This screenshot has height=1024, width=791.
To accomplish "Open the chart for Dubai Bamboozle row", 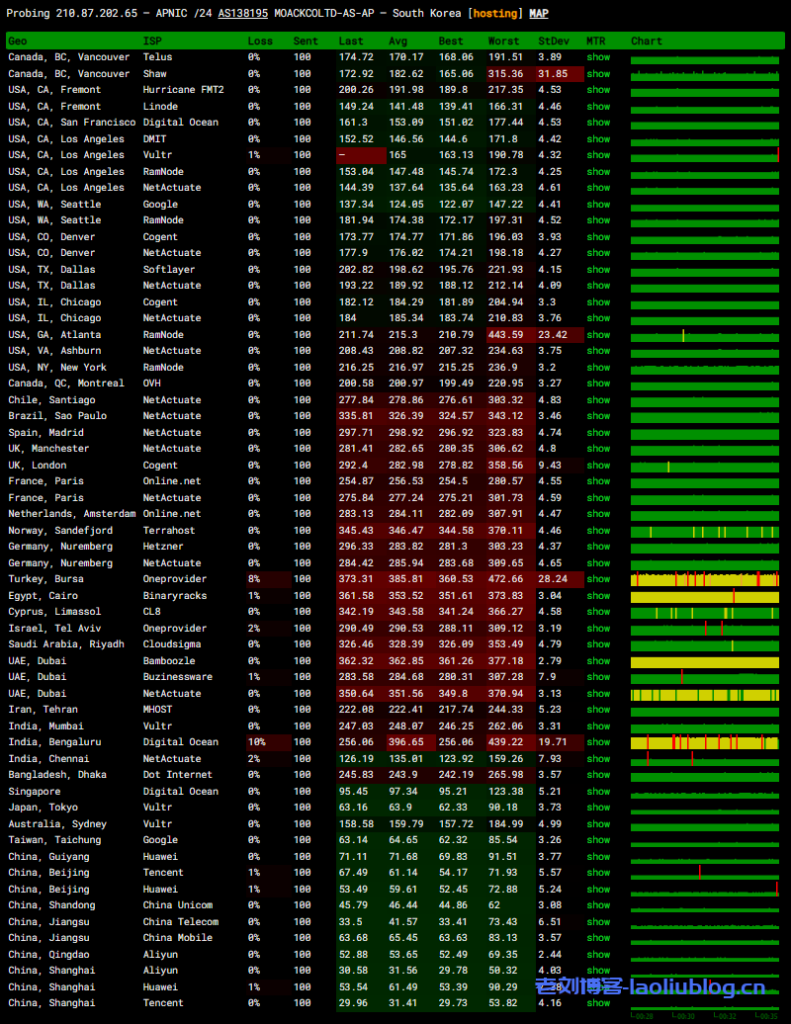I will click(705, 661).
